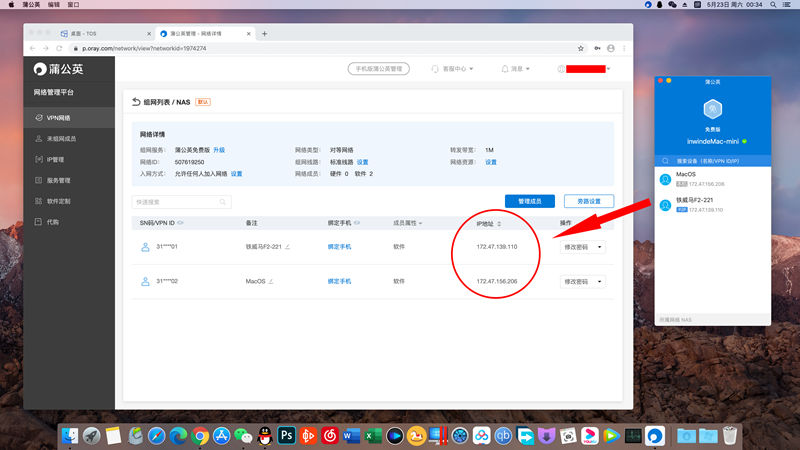
Task: Click eye icon beside 绑定手机 header
Action: (x=357, y=223)
